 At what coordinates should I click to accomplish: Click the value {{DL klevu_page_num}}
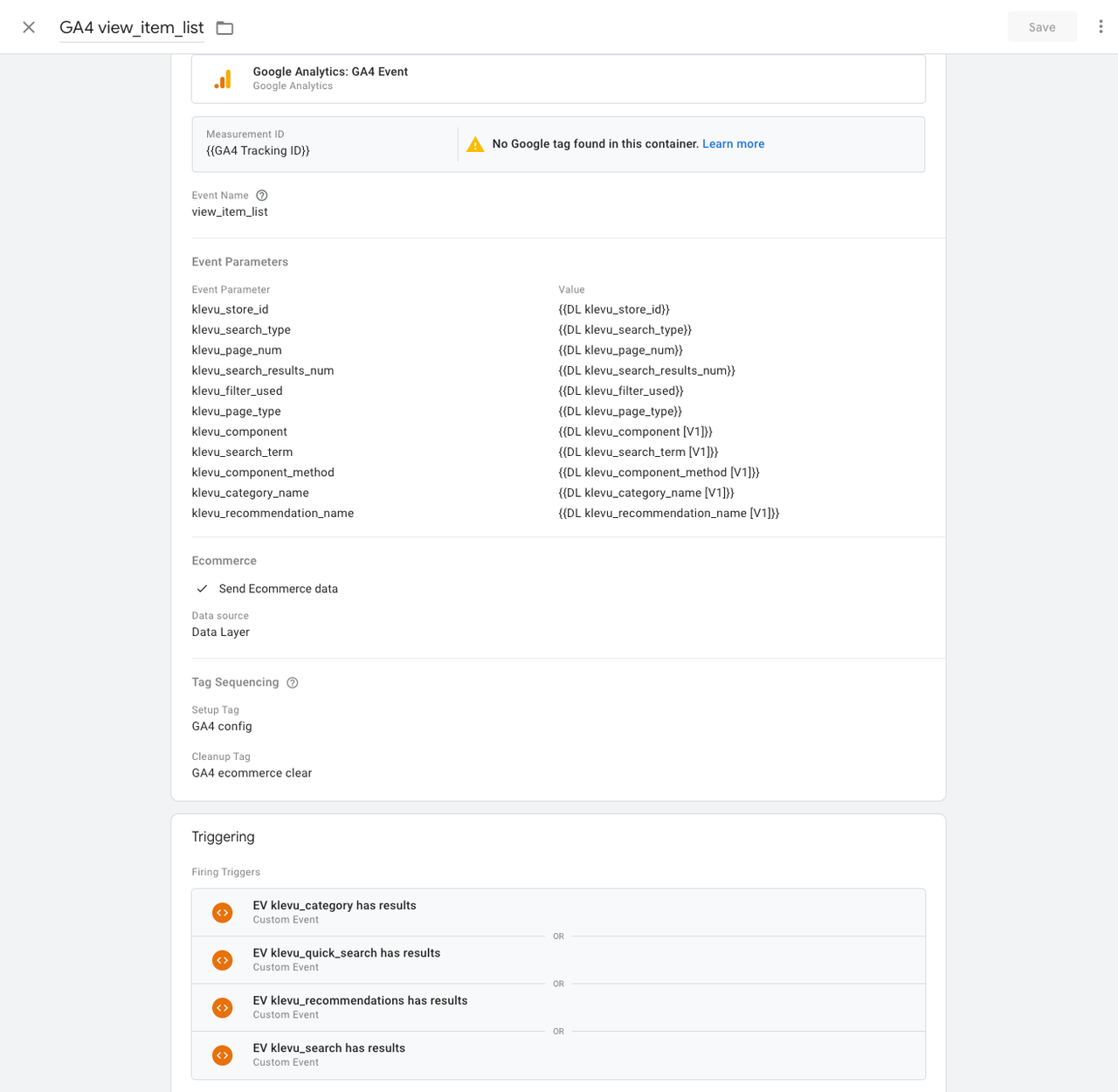point(621,350)
